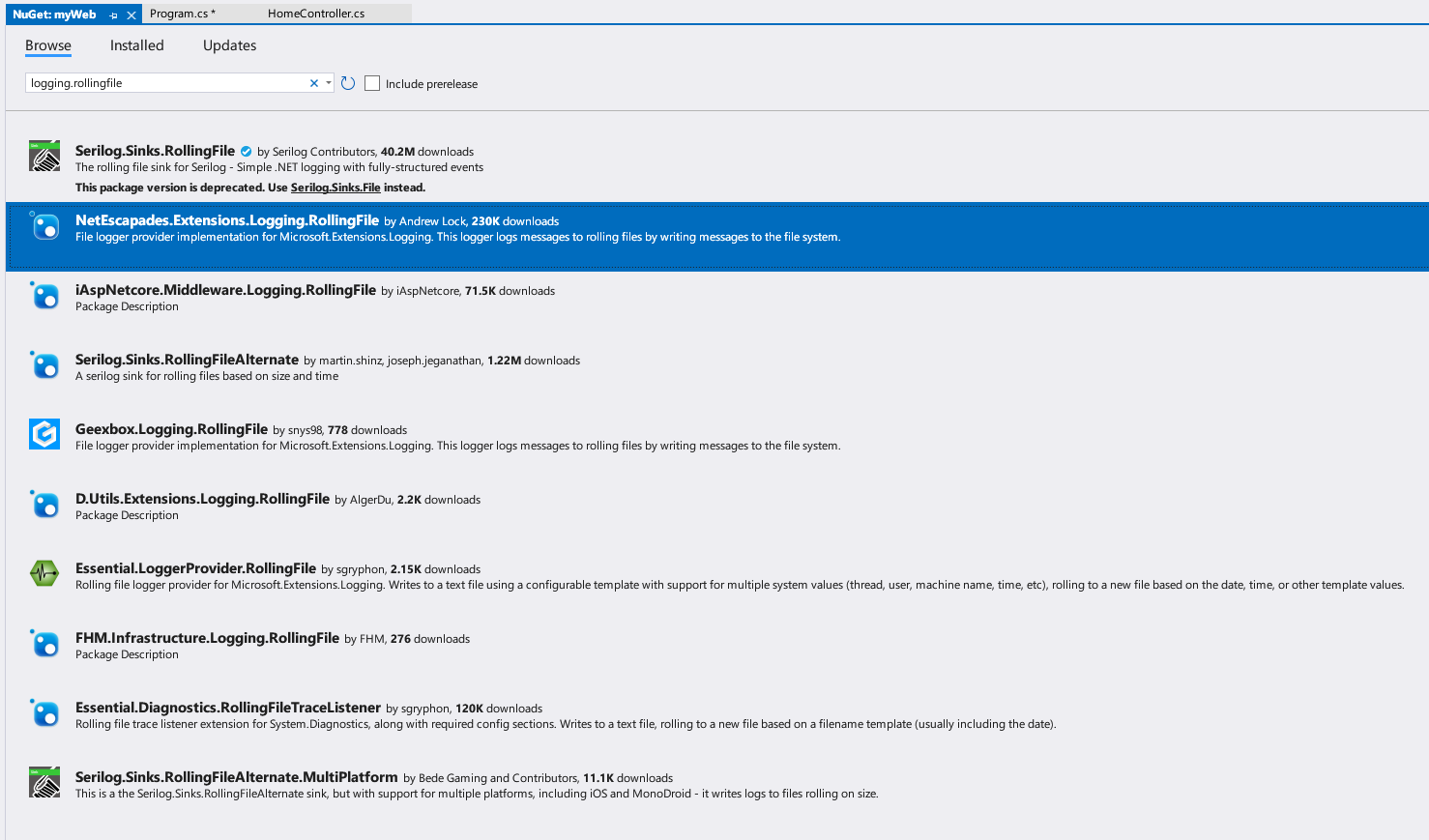Follow the Serilog.Sinks.File replacement link
This screenshot has height=840, width=1429.
coord(335,188)
